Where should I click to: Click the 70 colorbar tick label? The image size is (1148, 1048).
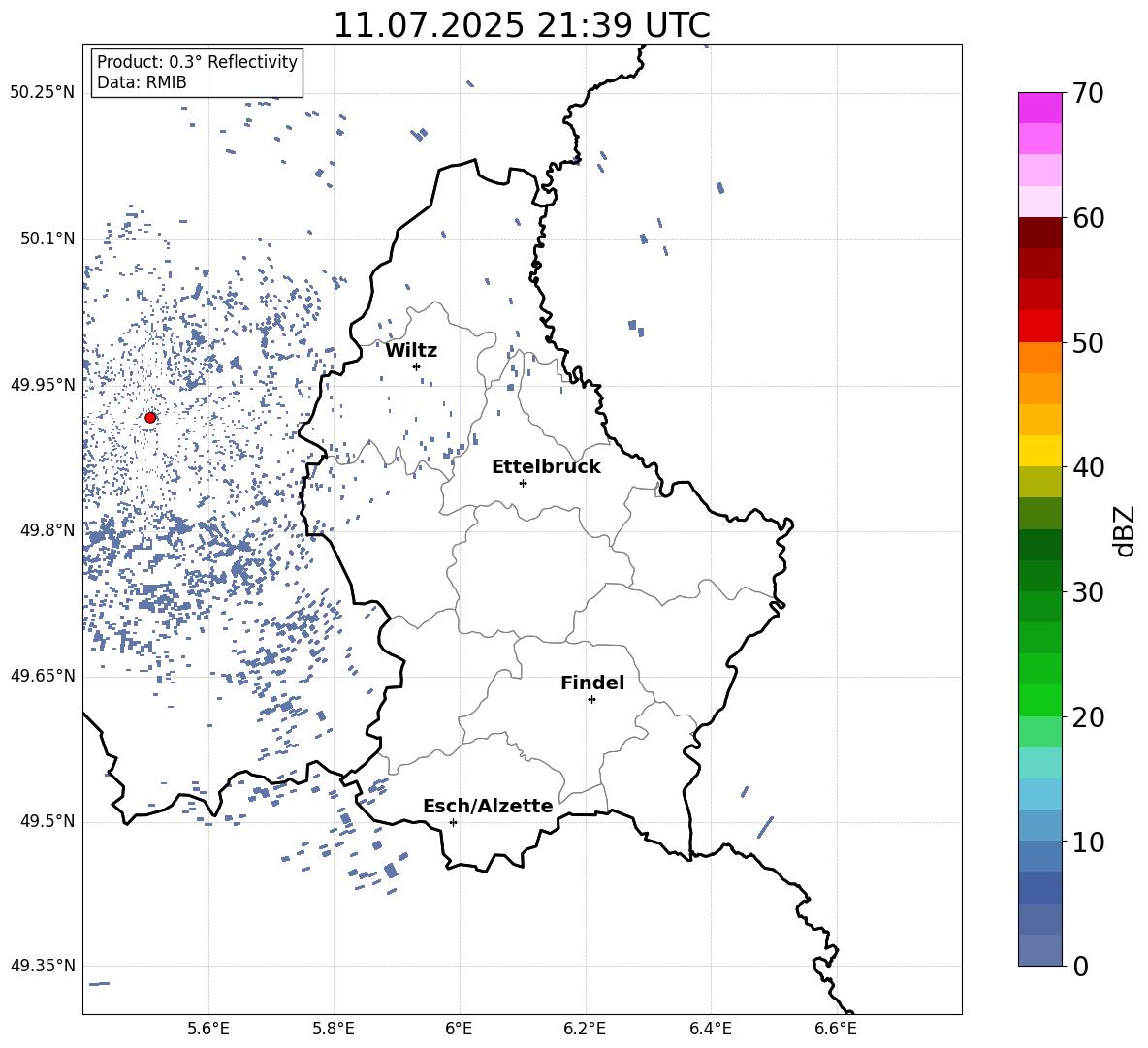(x=1088, y=93)
